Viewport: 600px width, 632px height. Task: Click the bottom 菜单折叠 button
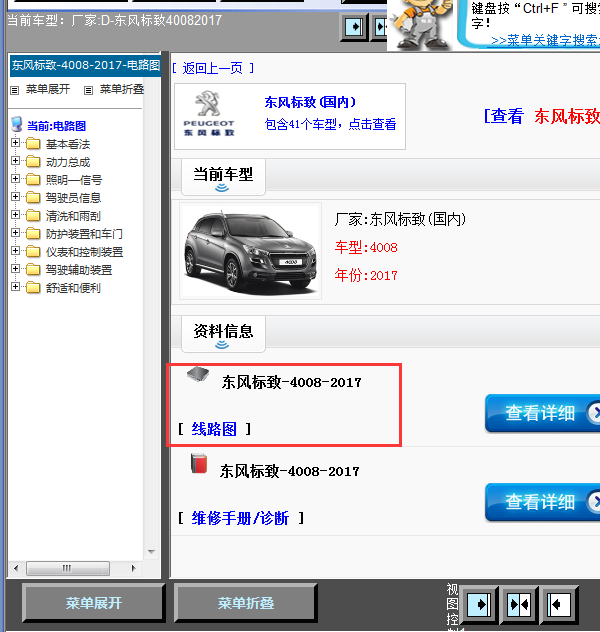(246, 603)
